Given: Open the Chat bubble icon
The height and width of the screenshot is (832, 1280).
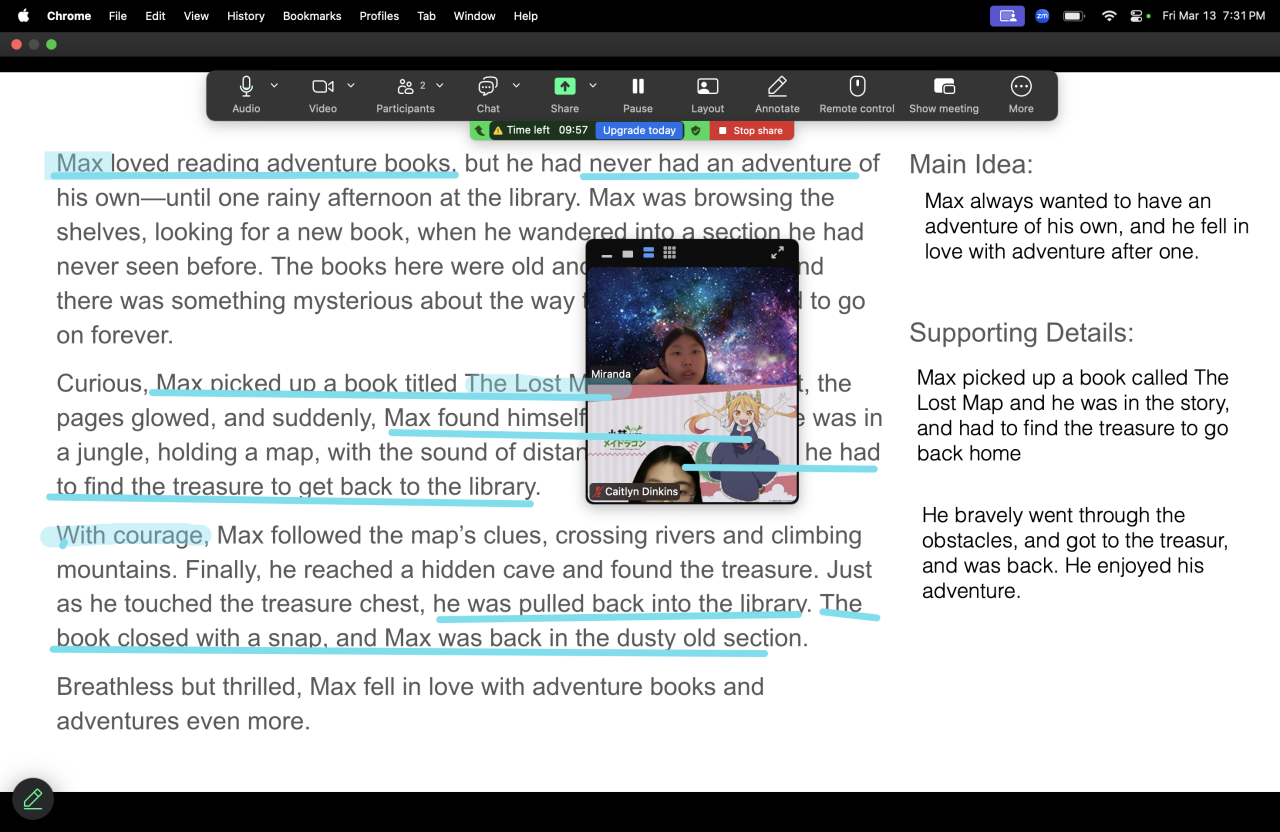Looking at the screenshot, I should pyautogui.click(x=488, y=87).
